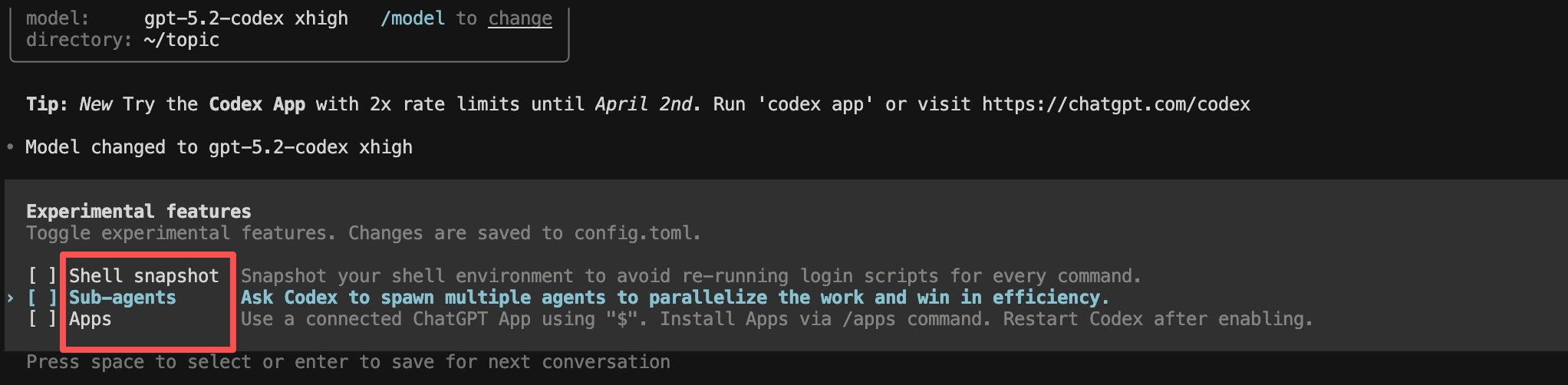The image size is (1568, 385).
Task: Select the Shell snapshot label
Action: 144,276
